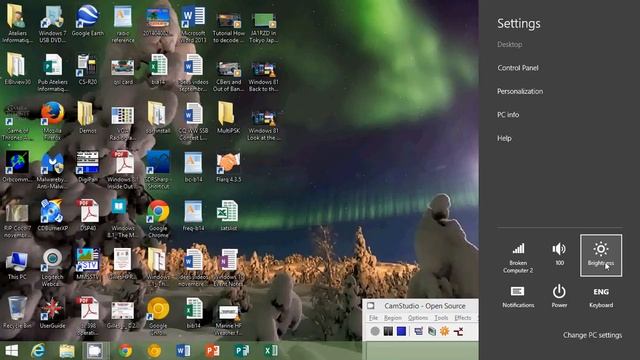Click the blue Stop button in CamStudio
The width and height of the screenshot is (640, 360).
(x=401, y=331)
